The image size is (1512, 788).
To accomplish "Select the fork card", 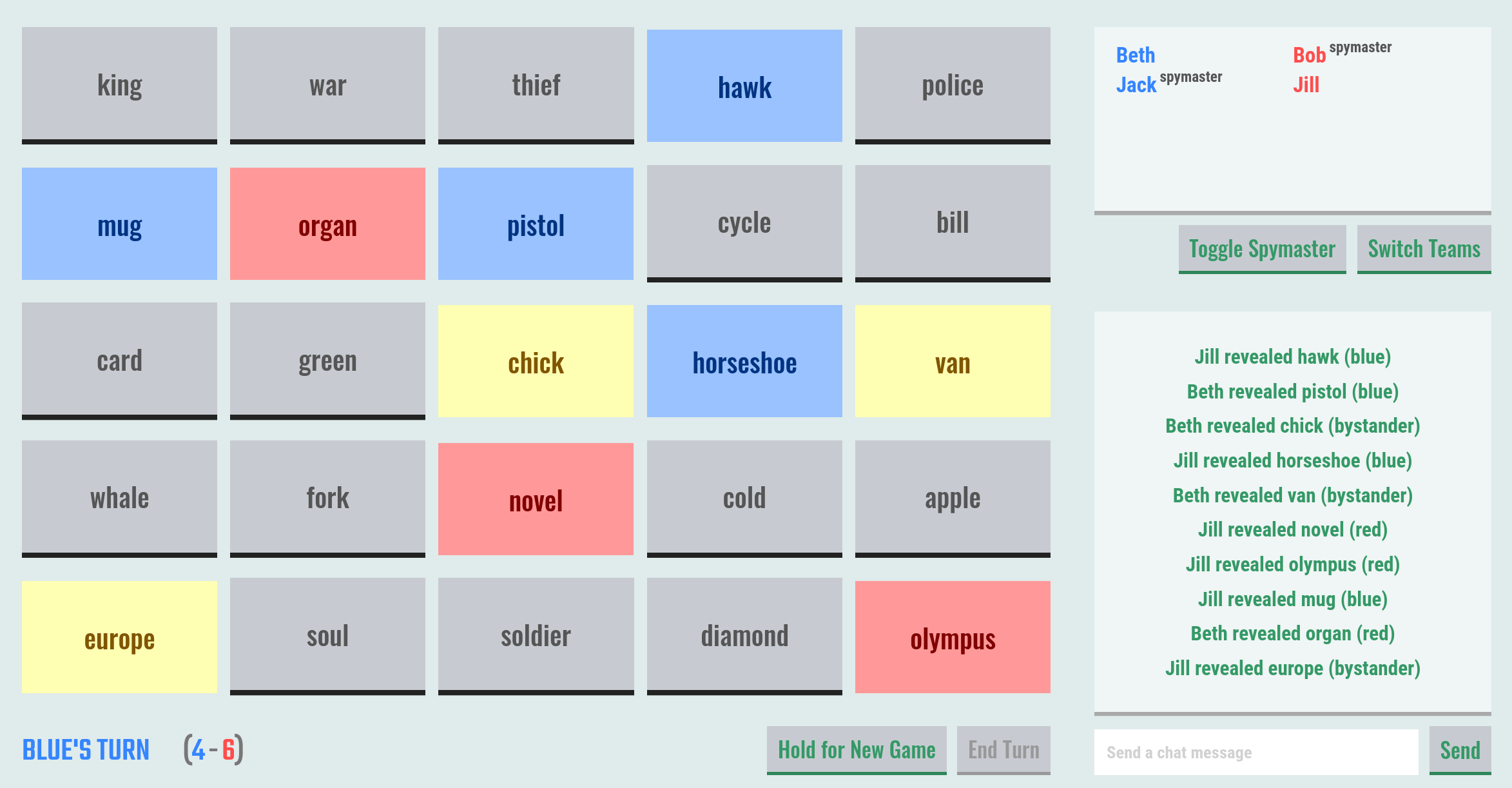I will tap(327, 498).
